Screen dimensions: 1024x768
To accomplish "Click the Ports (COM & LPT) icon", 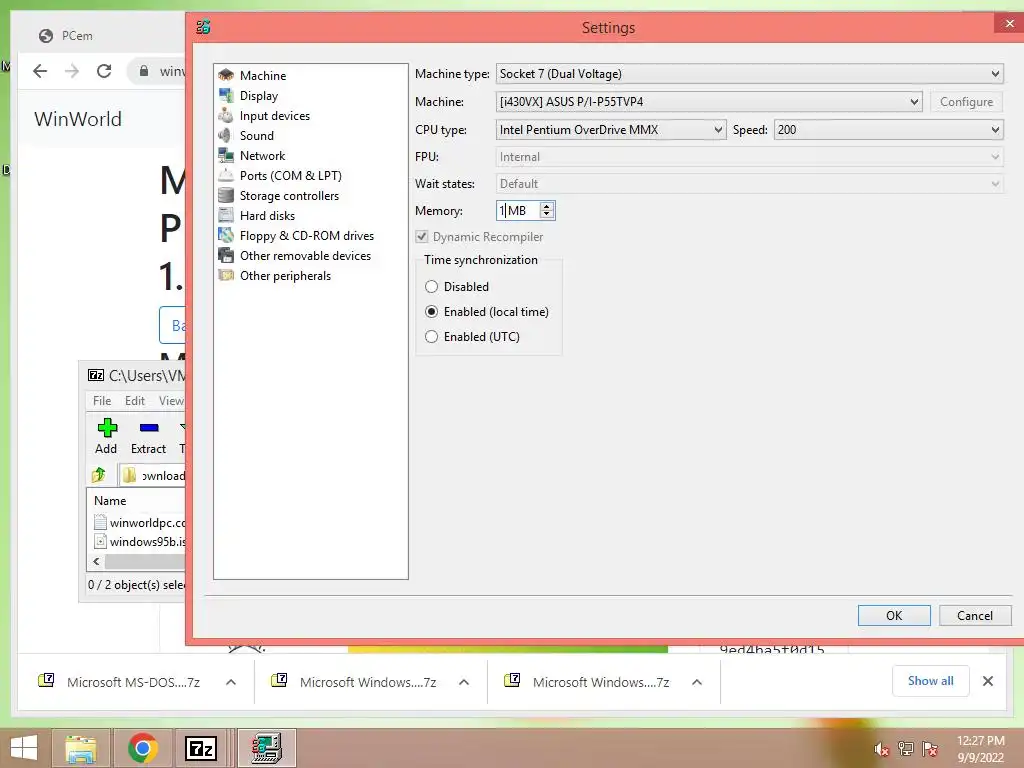I will pos(226,176).
